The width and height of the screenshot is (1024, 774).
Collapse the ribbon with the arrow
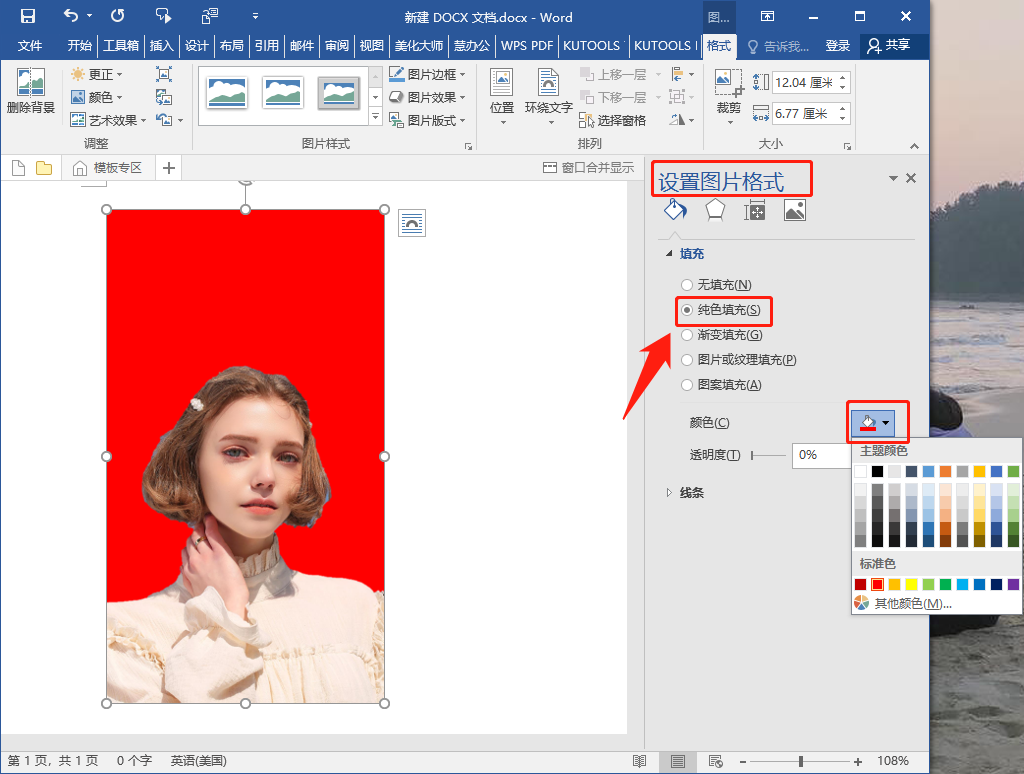coord(914,146)
